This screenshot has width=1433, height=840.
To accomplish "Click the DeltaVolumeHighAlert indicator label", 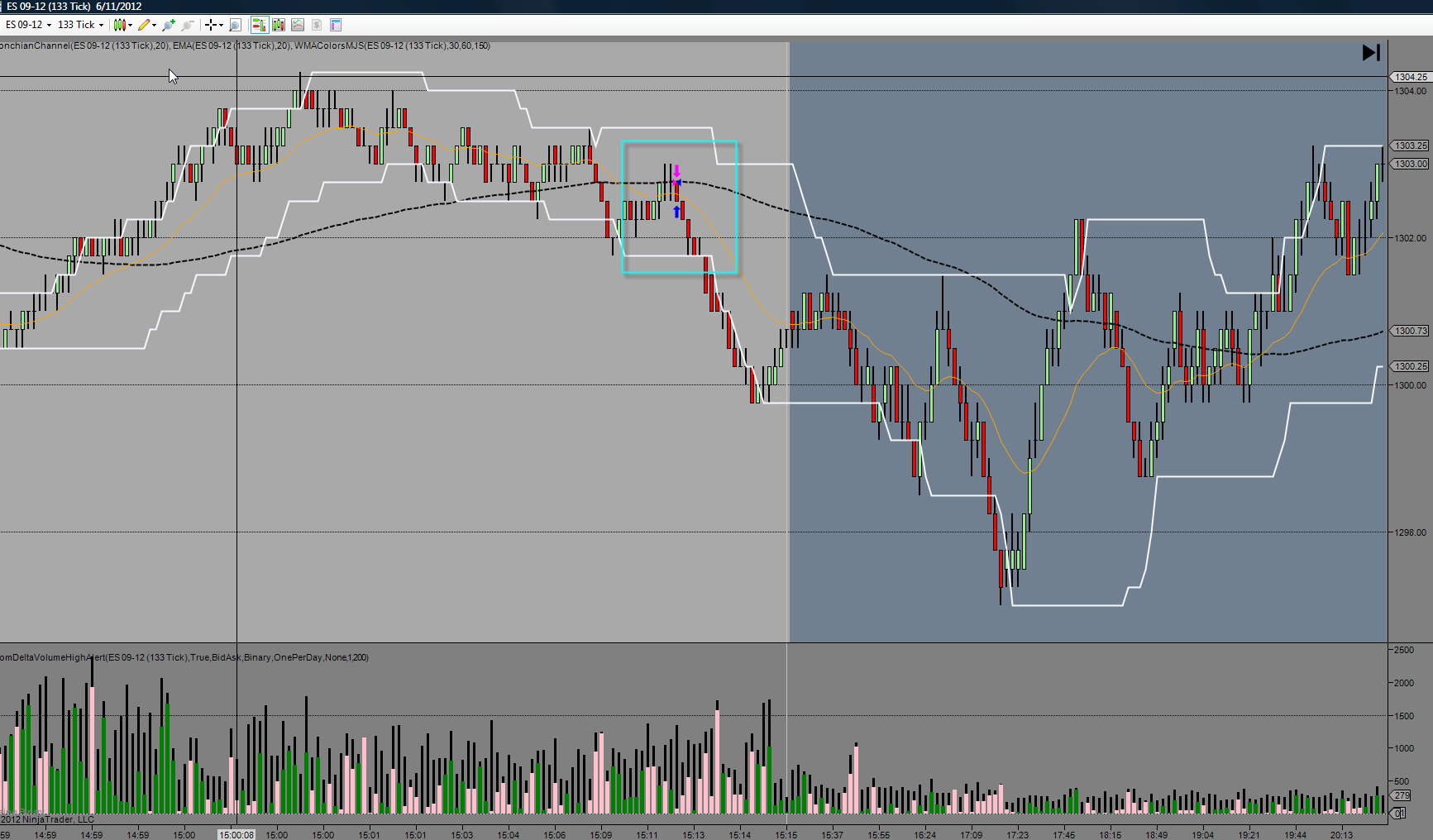I will pos(184,657).
